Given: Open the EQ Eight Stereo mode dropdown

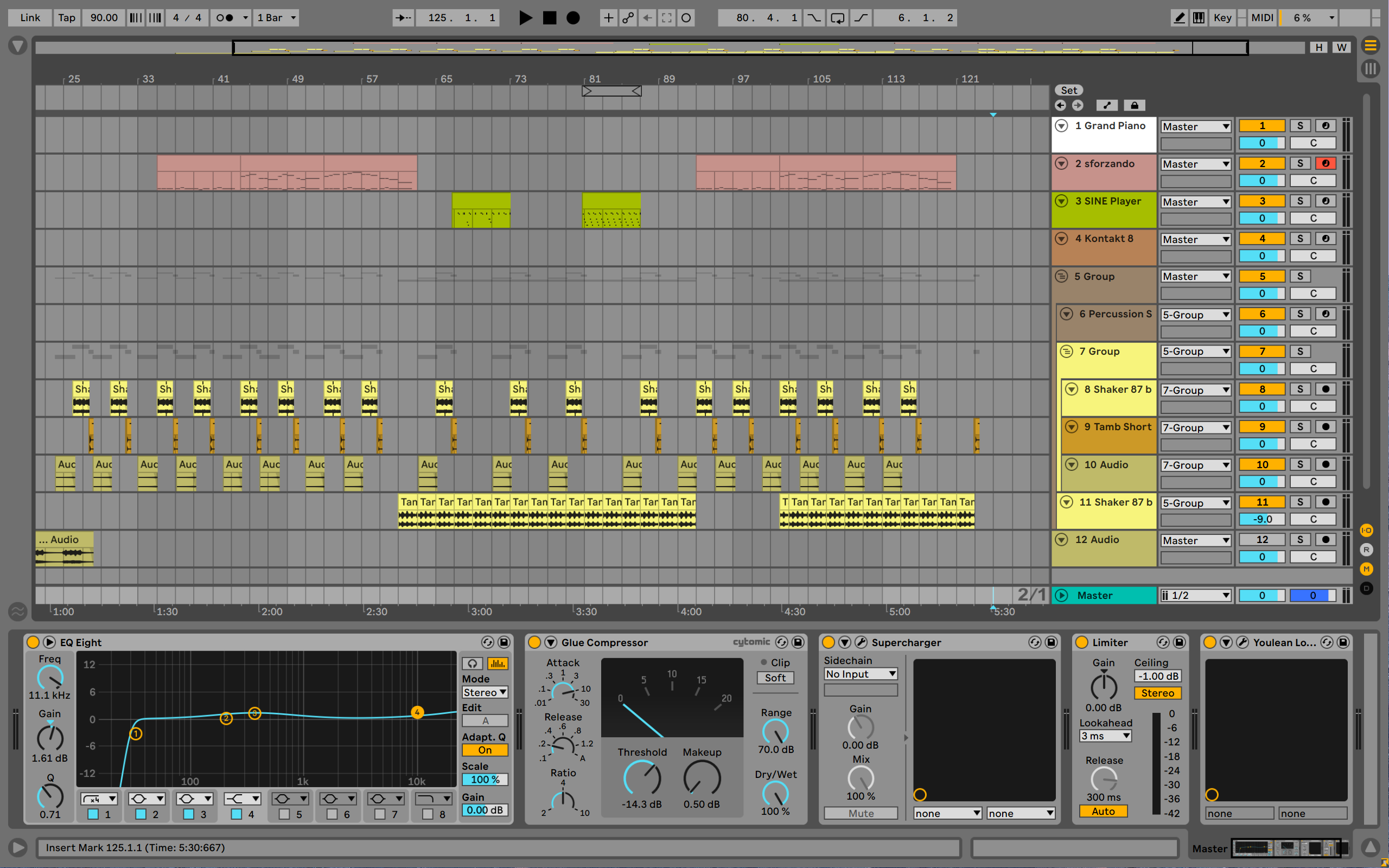Looking at the screenshot, I should [485, 692].
